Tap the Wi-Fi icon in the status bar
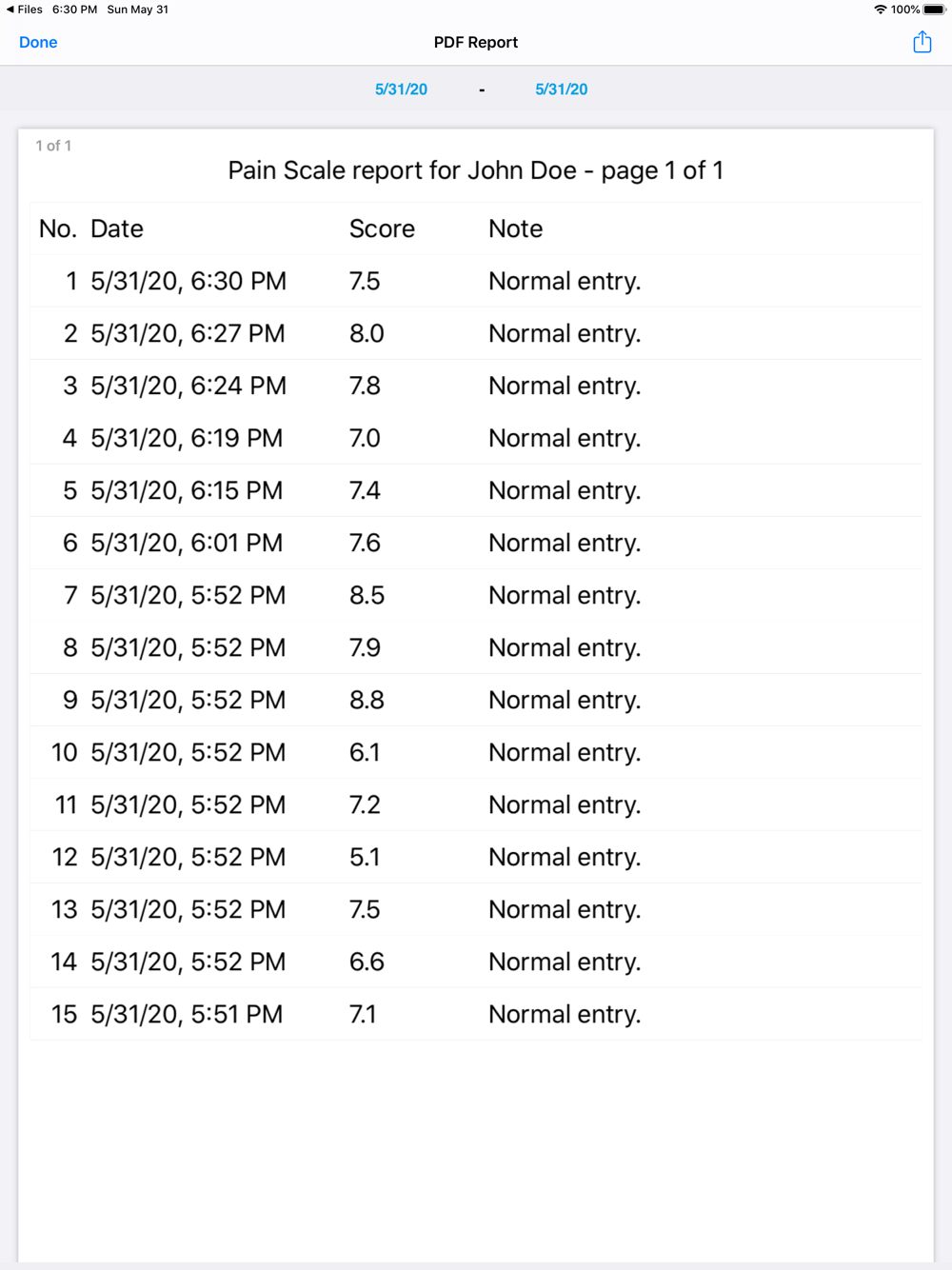 [x=881, y=10]
